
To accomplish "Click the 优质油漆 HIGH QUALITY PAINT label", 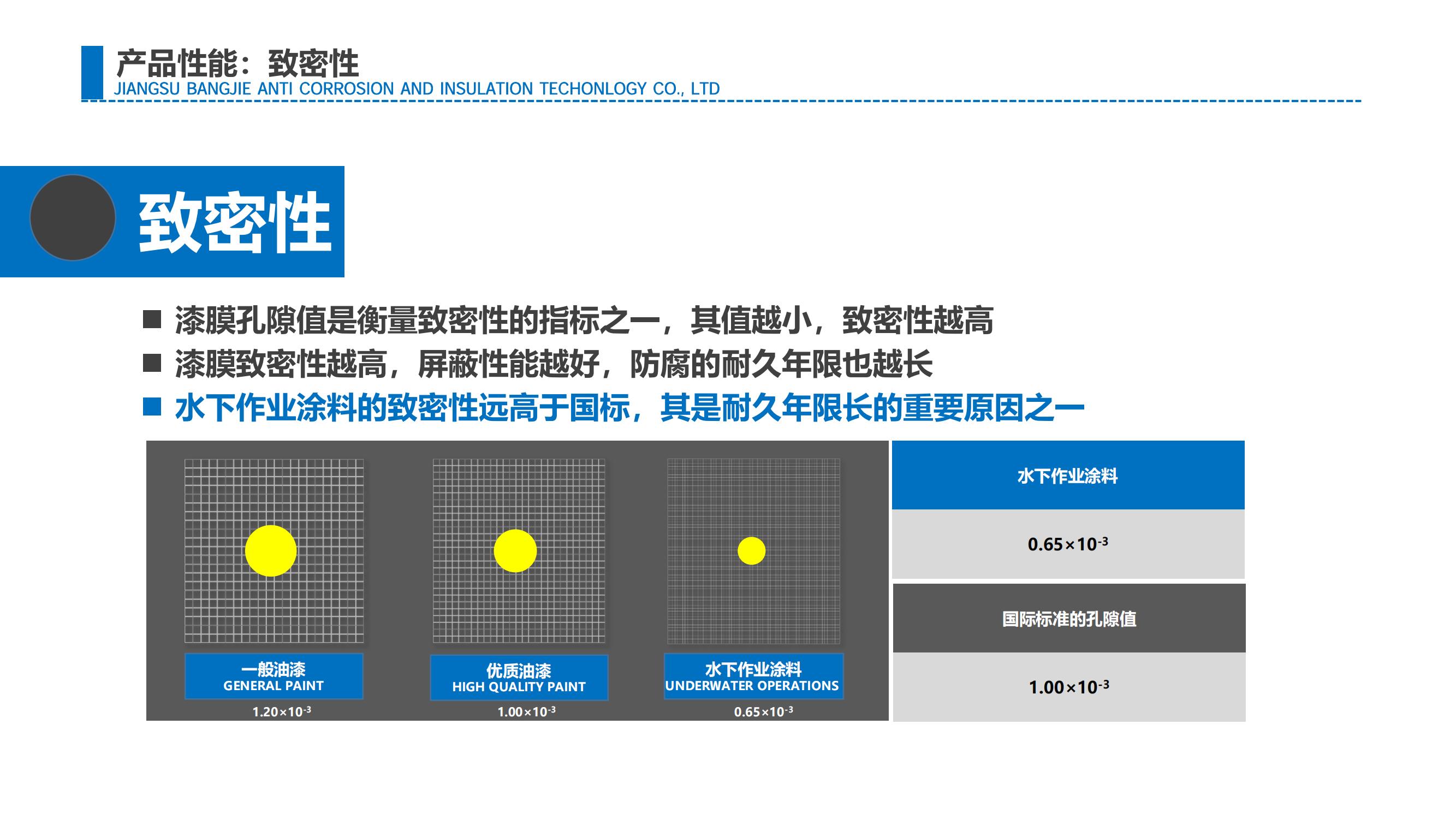I will click(x=519, y=678).
